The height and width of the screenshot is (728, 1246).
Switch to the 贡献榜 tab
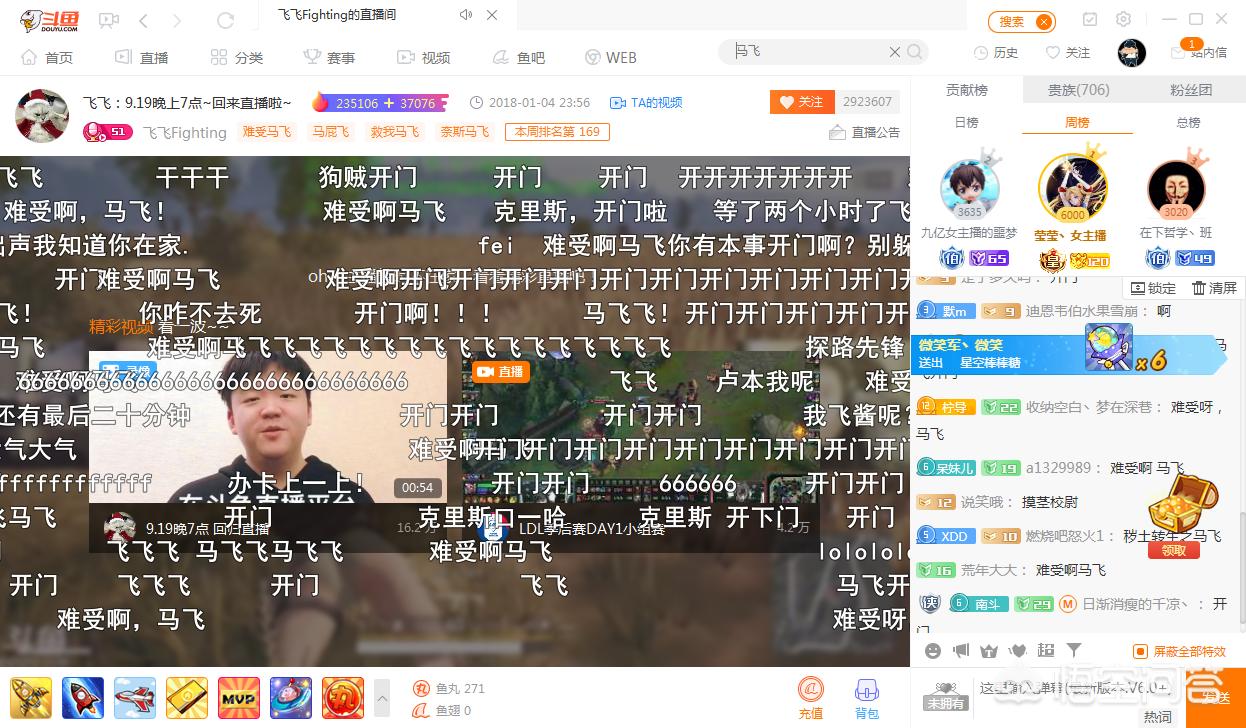tap(967, 90)
